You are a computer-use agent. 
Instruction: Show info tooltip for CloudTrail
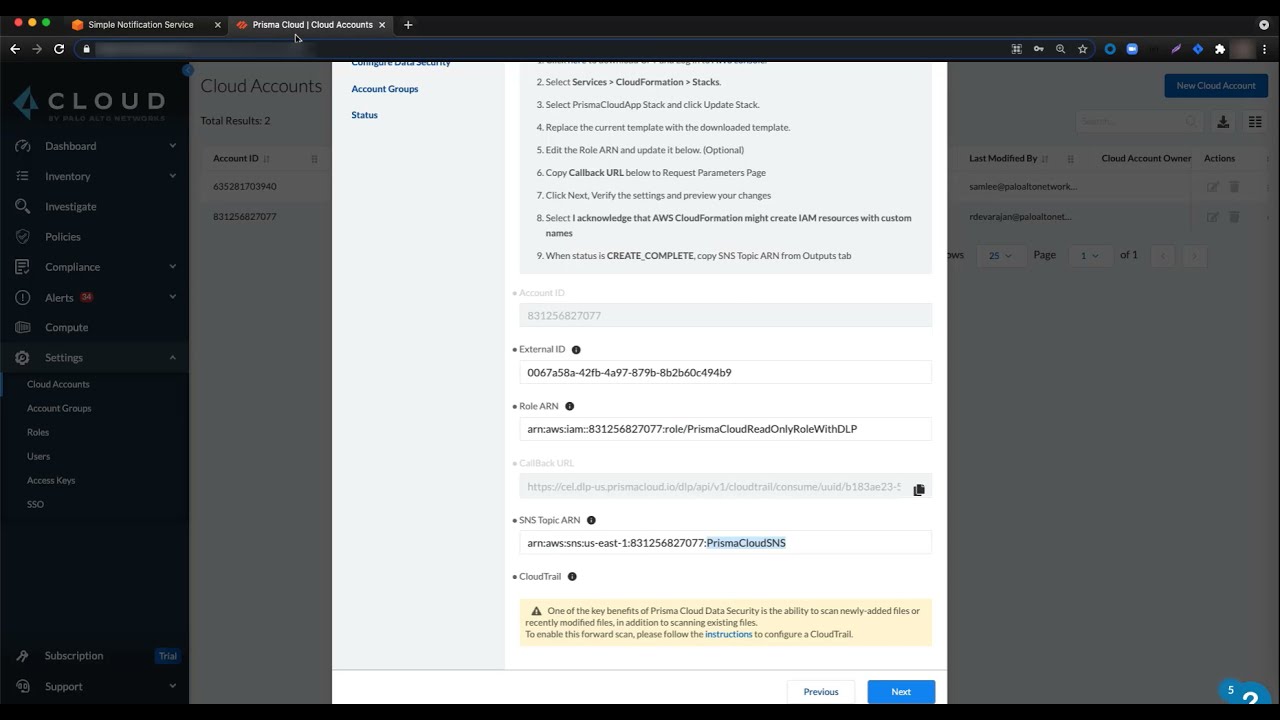(572, 577)
